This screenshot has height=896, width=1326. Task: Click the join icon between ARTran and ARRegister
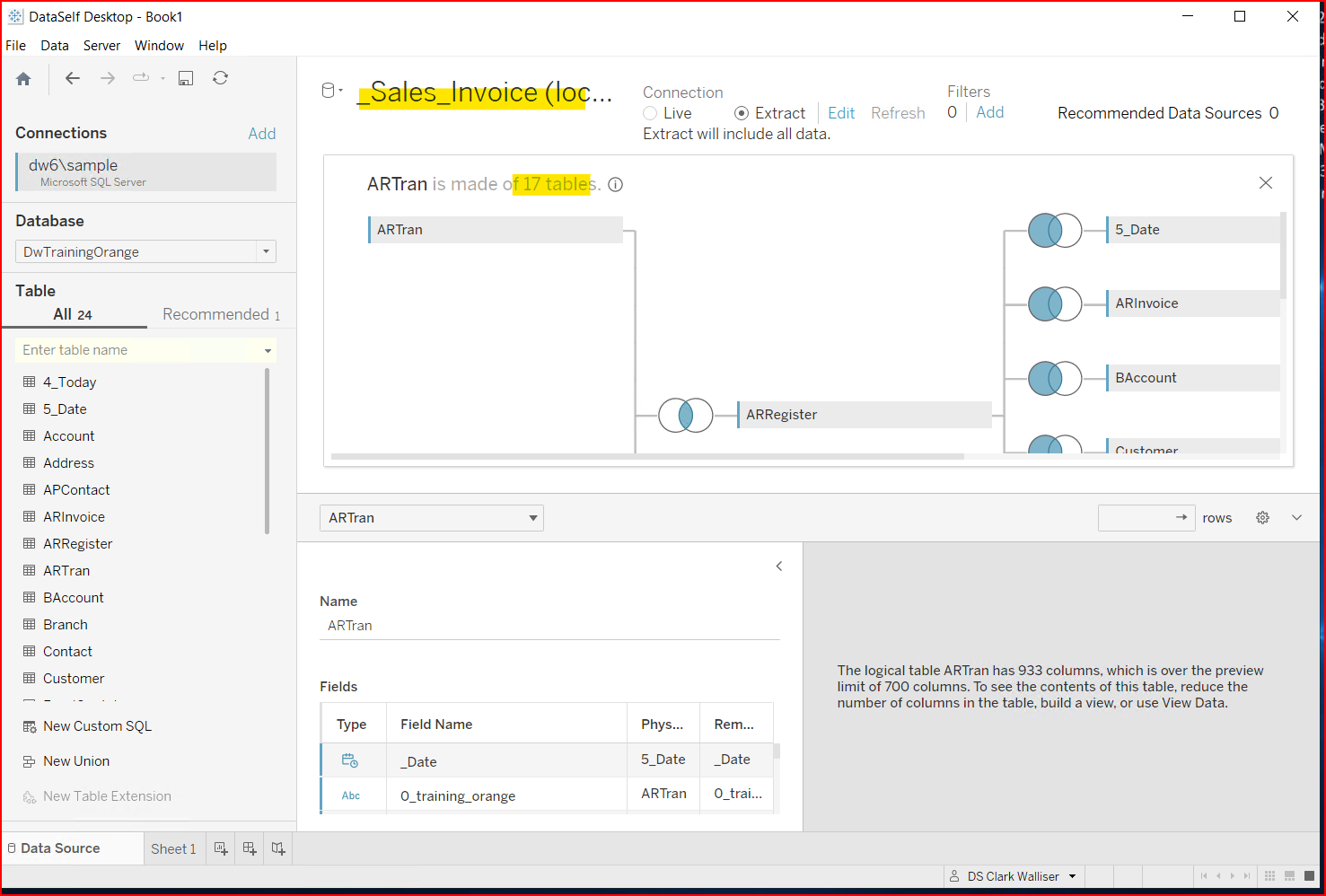(685, 415)
